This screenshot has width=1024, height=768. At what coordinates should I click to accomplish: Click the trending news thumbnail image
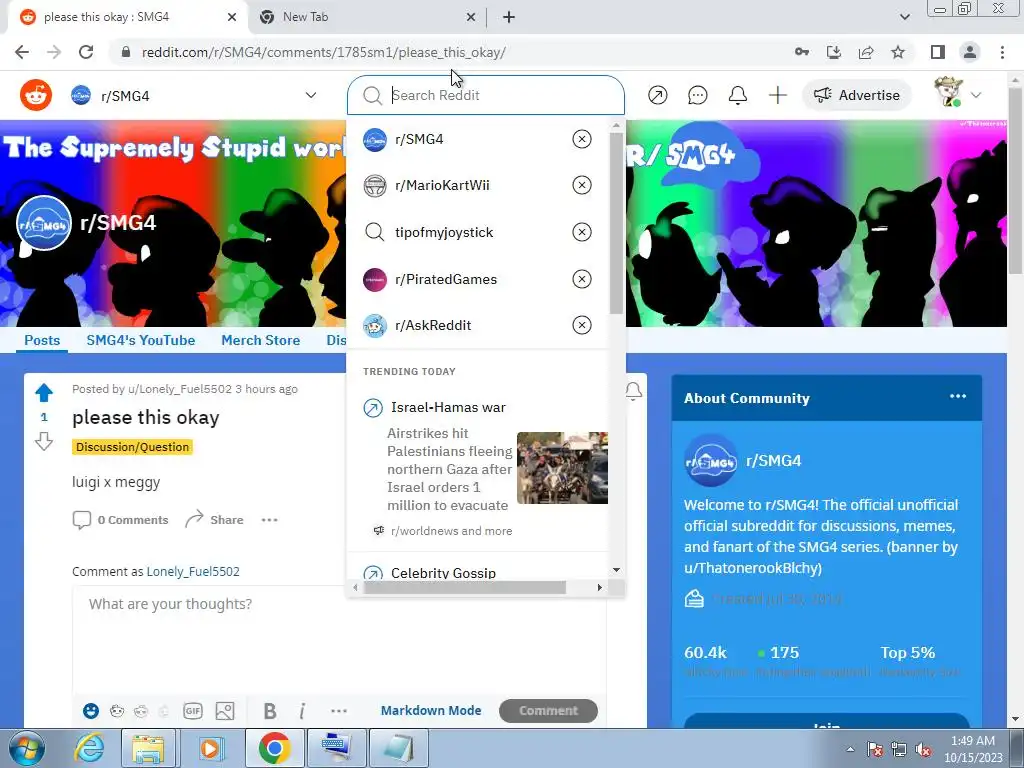(x=562, y=468)
